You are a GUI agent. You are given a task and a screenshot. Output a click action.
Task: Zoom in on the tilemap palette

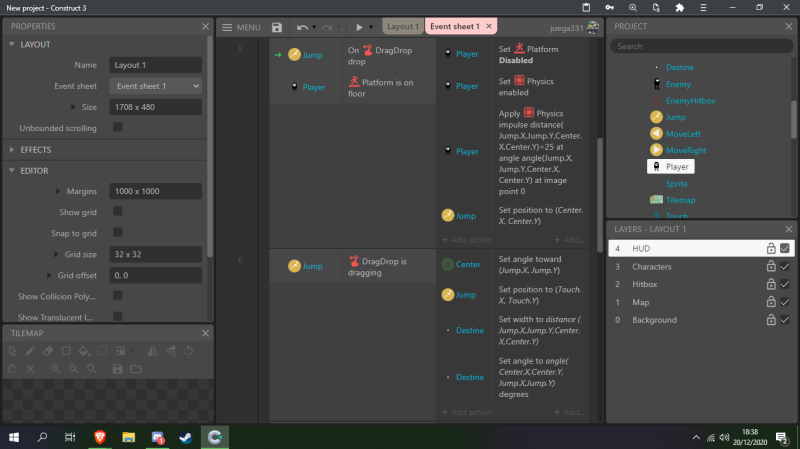[56, 369]
